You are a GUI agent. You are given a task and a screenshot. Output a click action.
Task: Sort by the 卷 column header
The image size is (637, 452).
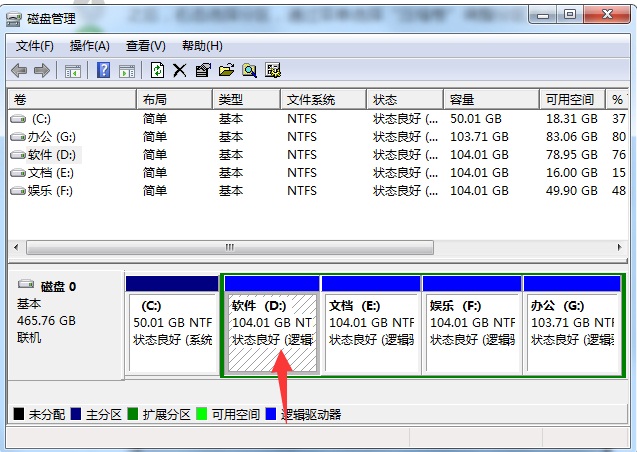tap(72, 99)
